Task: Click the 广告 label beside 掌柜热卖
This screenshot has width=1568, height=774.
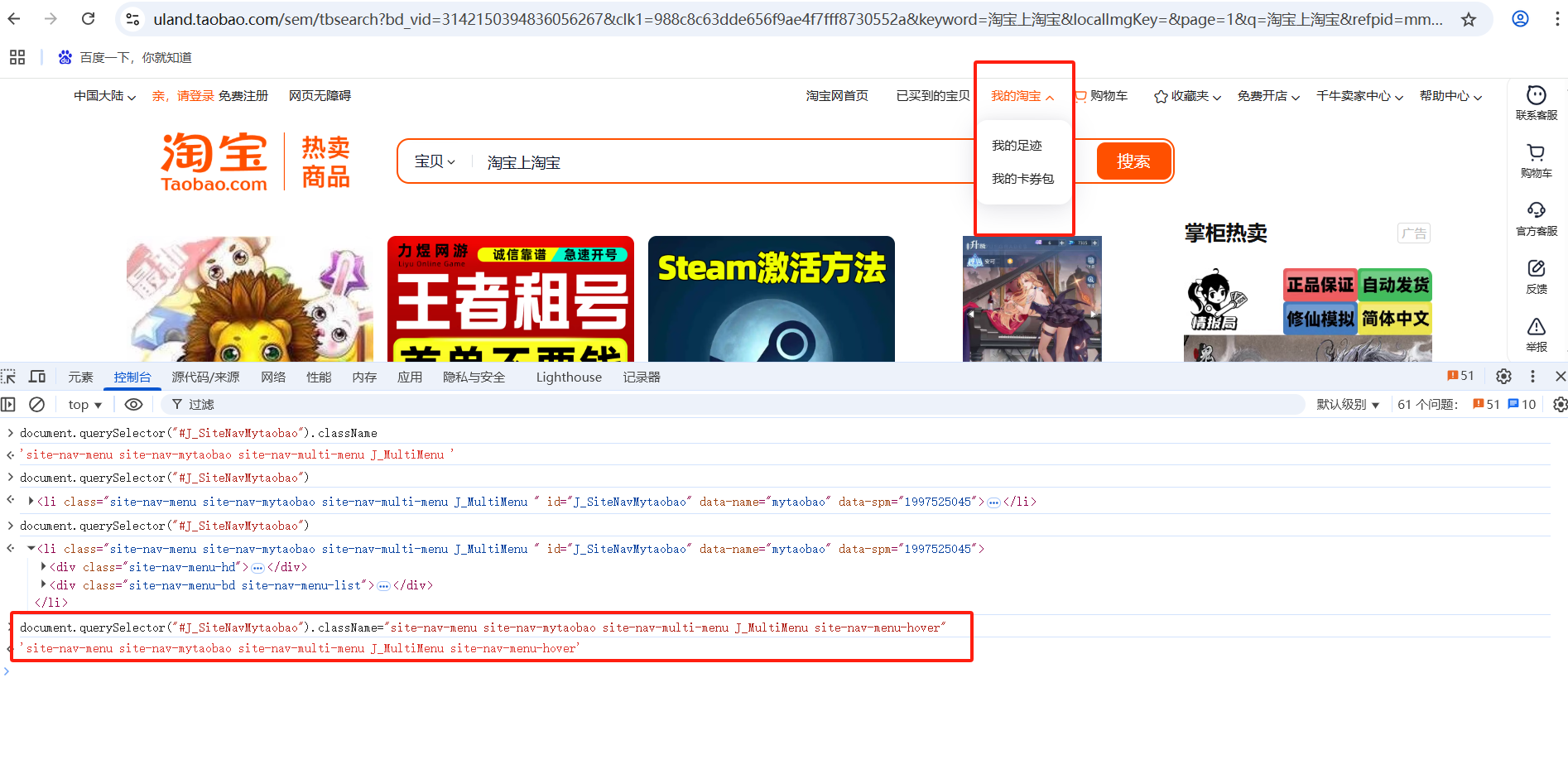Action: point(1414,233)
